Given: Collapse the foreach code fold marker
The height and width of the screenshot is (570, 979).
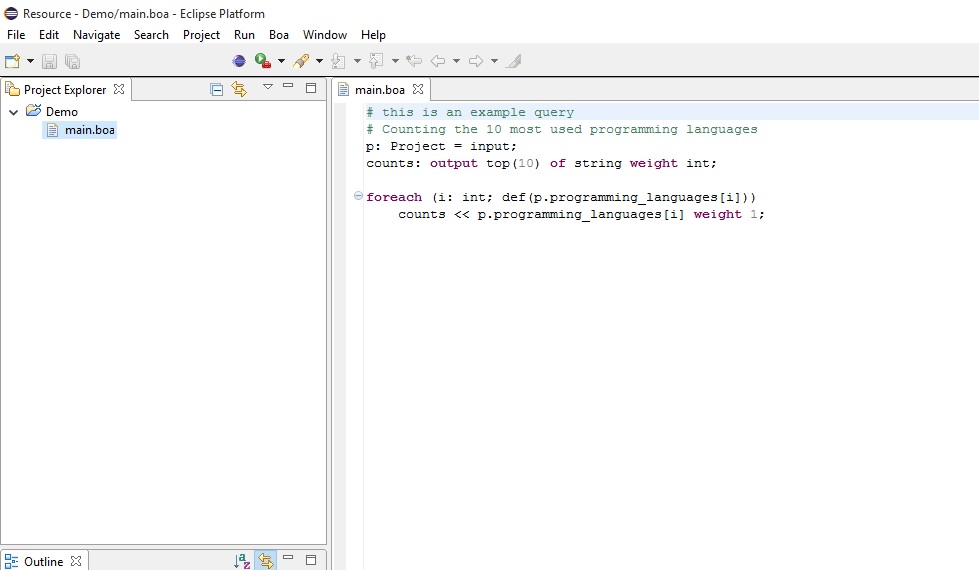Looking at the screenshot, I should point(358,197).
